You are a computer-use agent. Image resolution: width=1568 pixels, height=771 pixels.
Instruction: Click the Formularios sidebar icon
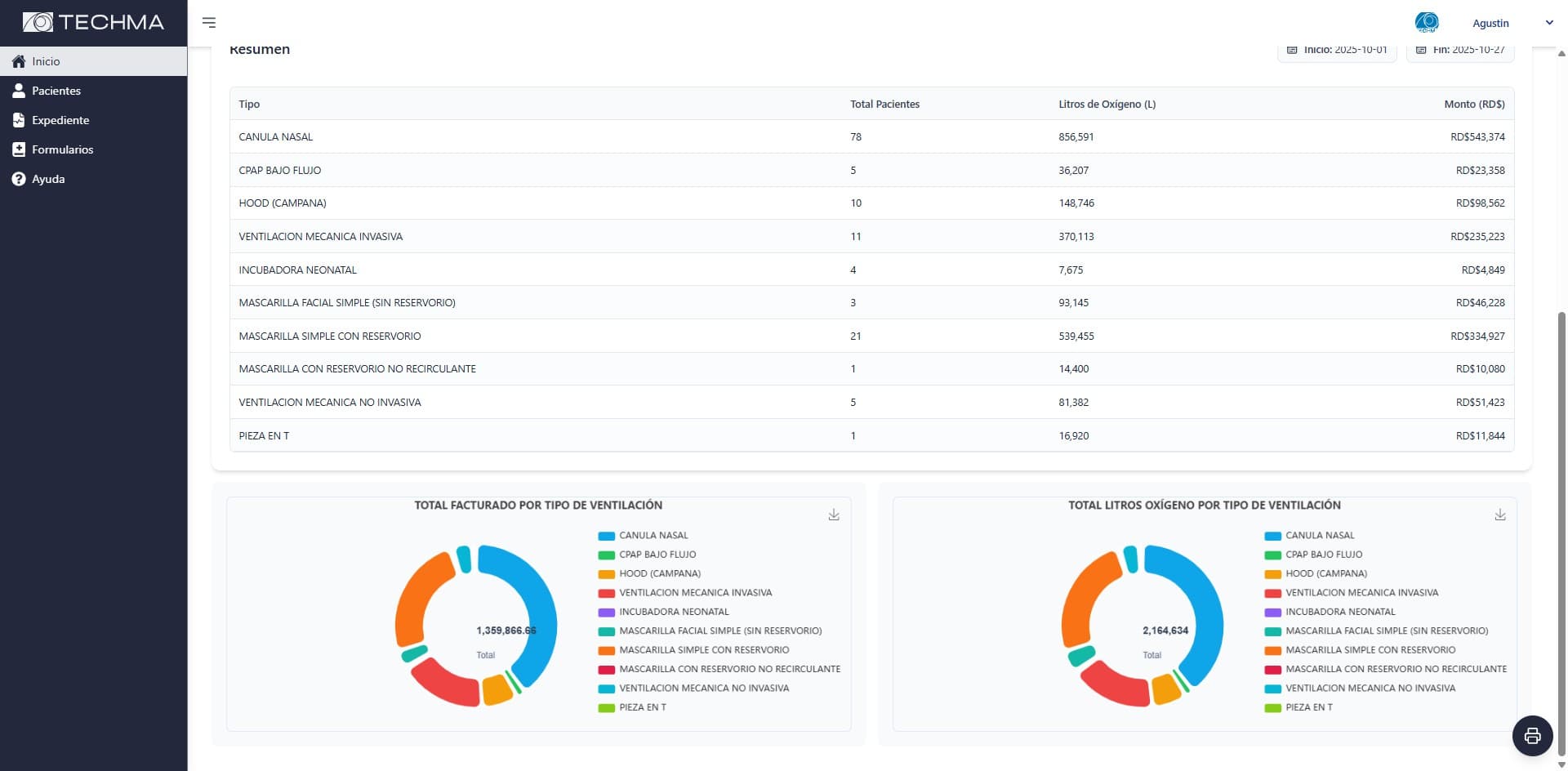19,149
